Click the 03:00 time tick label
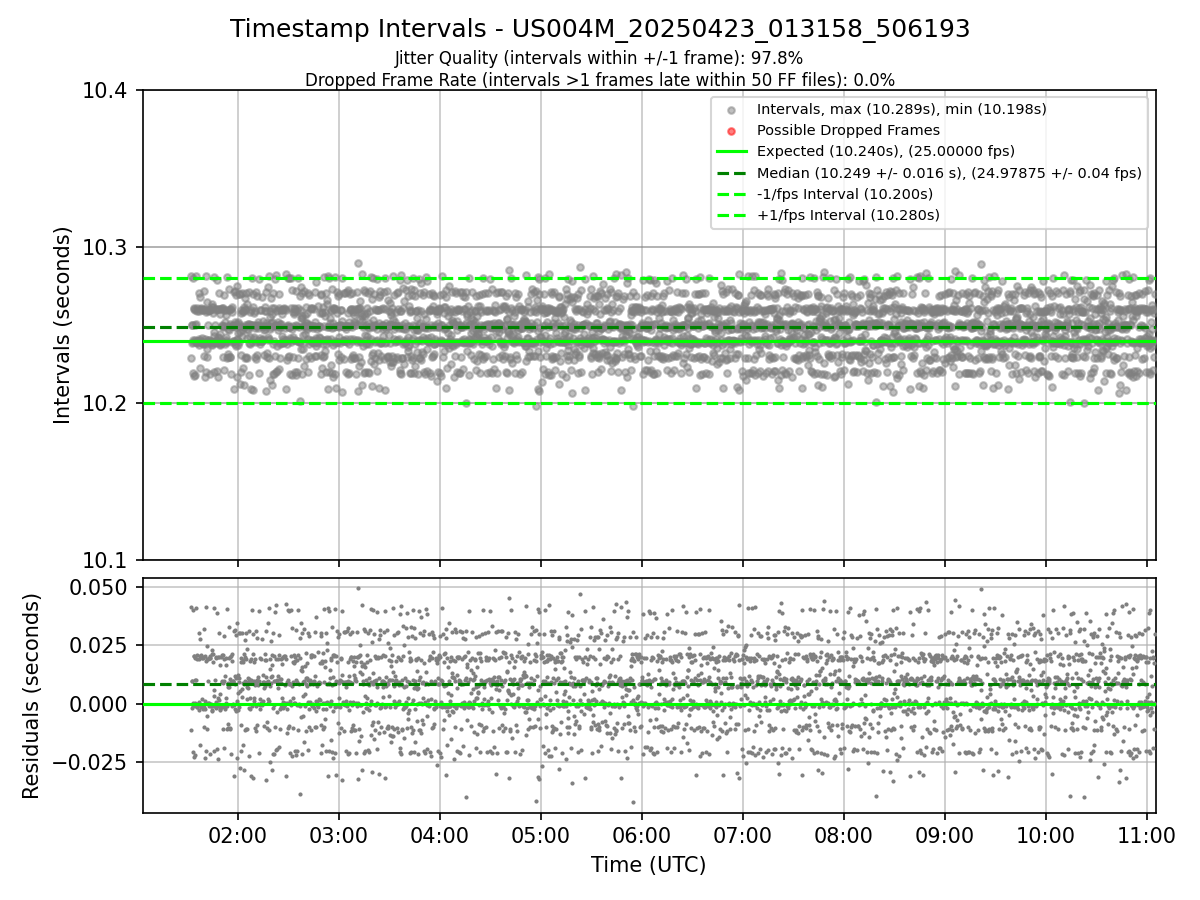The height and width of the screenshot is (900, 1200). [338, 834]
